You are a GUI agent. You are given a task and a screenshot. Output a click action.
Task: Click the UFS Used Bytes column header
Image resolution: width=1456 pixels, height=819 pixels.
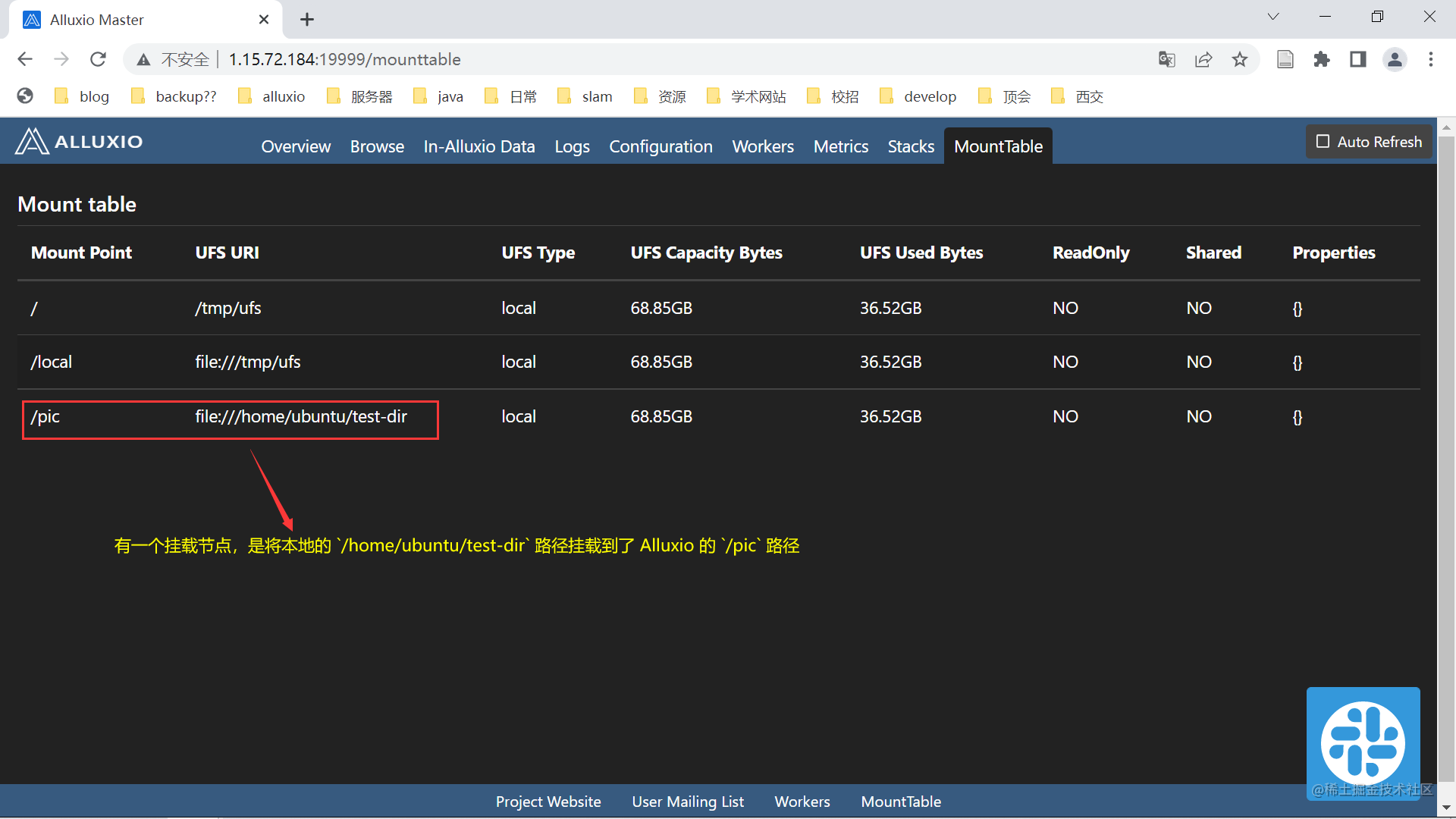(x=921, y=253)
